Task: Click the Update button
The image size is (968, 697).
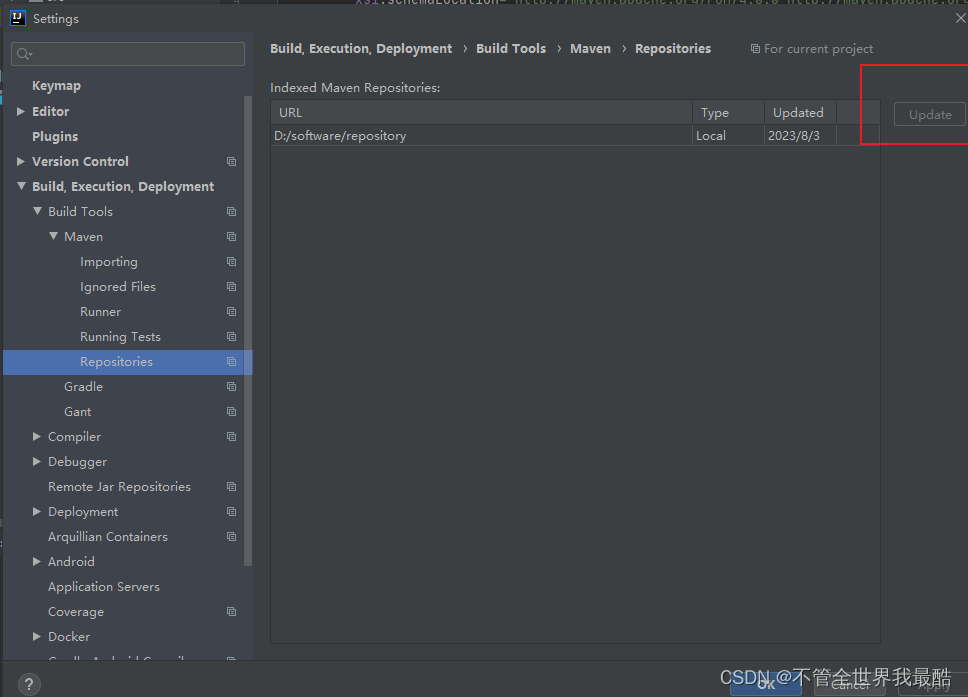Action: [x=929, y=114]
